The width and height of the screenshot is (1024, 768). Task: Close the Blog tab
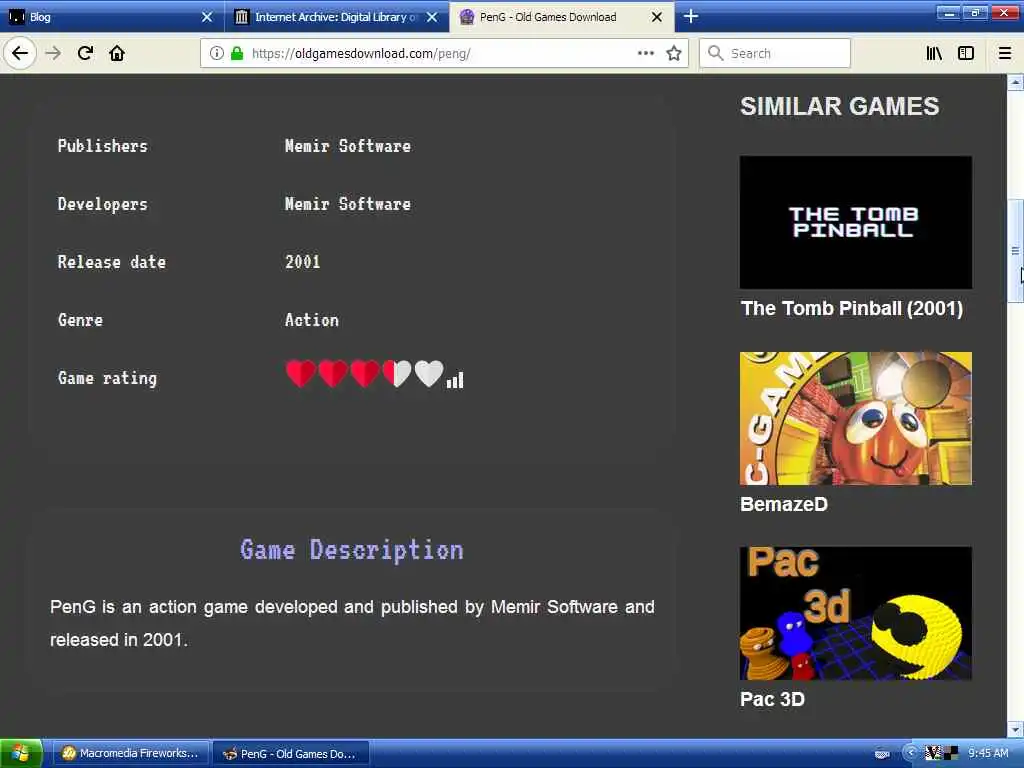click(x=207, y=17)
